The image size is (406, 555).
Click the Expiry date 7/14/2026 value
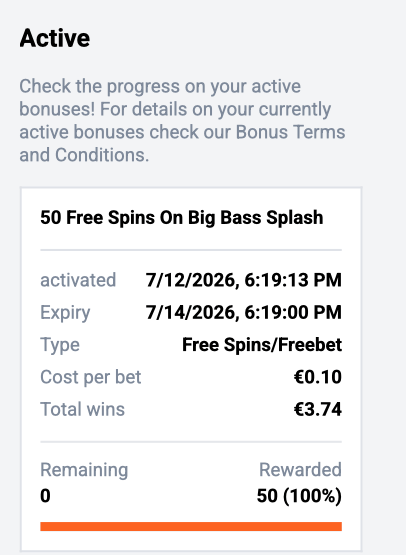click(244, 312)
